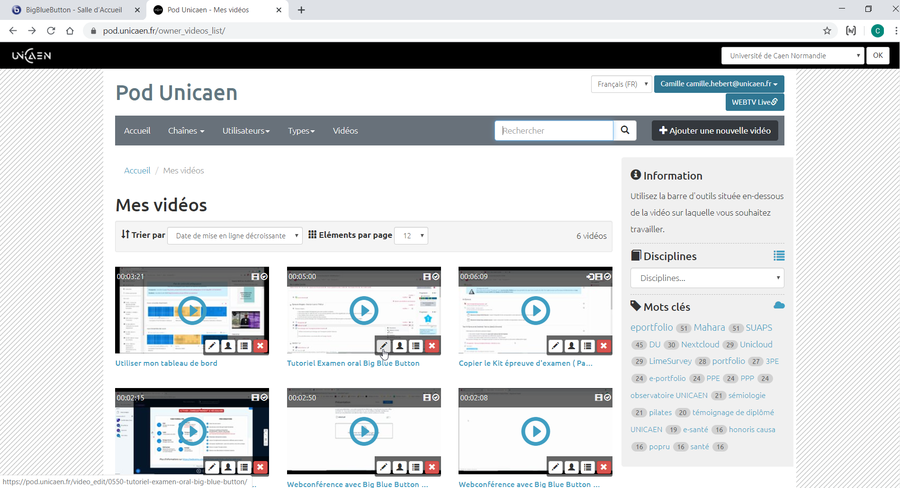Go to browser home page icon
The image size is (900, 488).
click(x=70, y=31)
